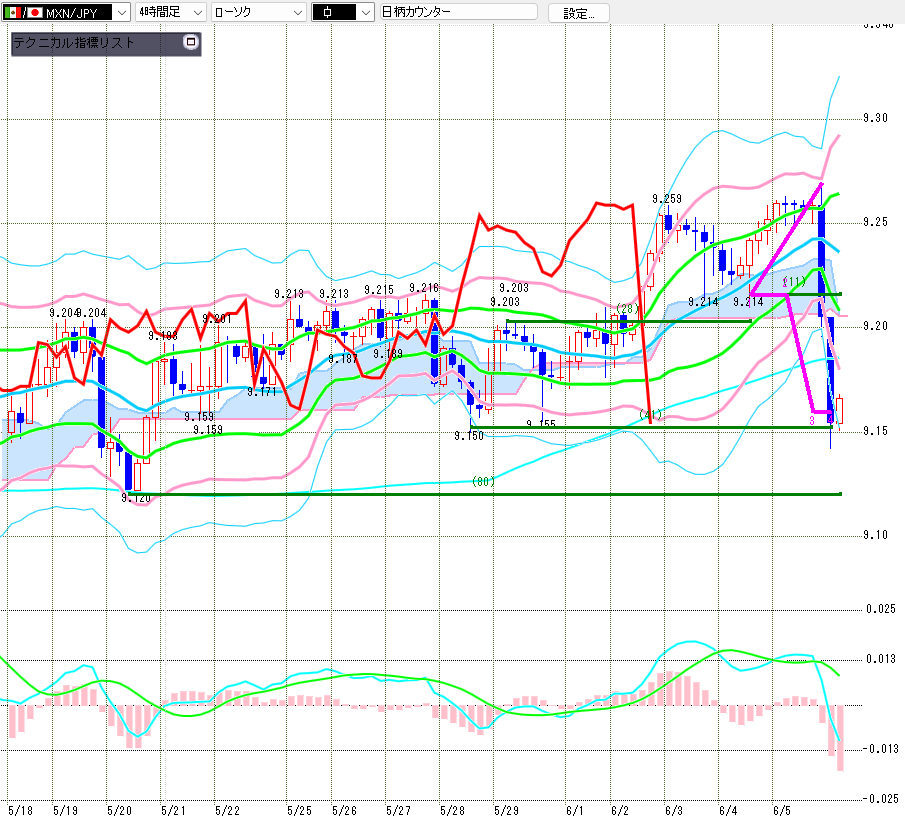Click the 9.201 price label
This screenshot has width=905, height=818.
tap(216, 319)
